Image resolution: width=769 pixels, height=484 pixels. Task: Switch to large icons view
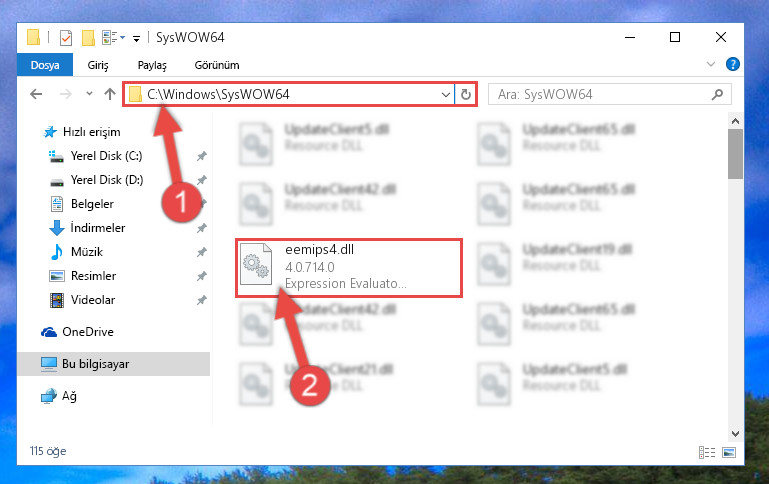(x=729, y=452)
